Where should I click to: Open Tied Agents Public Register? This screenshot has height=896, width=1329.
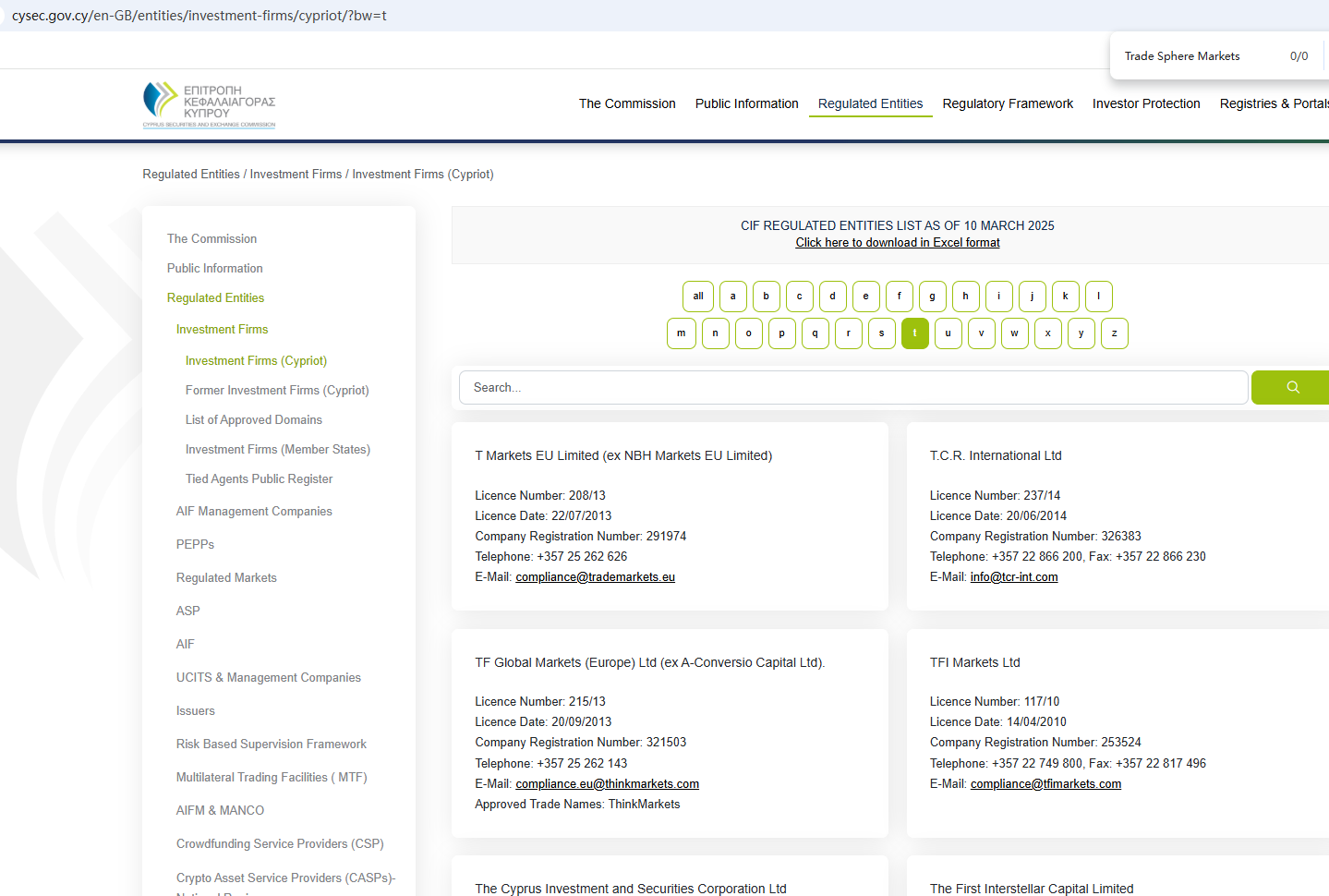tap(259, 479)
